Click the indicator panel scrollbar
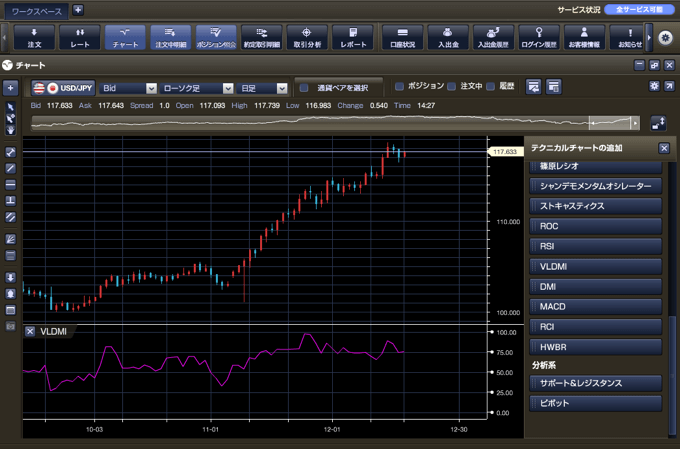 tap(672, 377)
